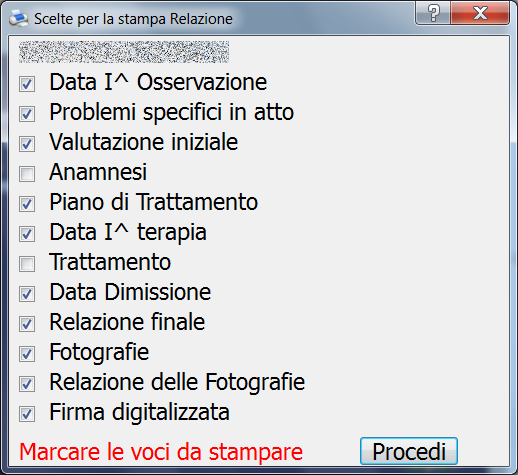
Task: Click the Marcare le voci da stampare text
Action: pyautogui.click(x=161, y=452)
